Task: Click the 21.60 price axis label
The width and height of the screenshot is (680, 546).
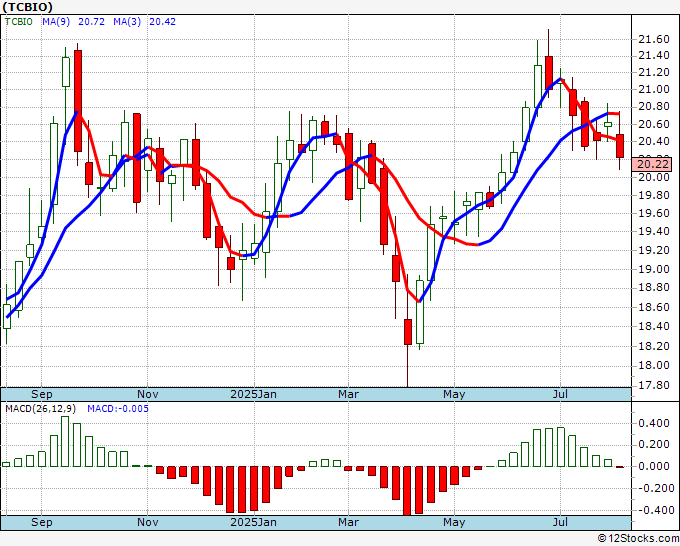Action: point(654,39)
